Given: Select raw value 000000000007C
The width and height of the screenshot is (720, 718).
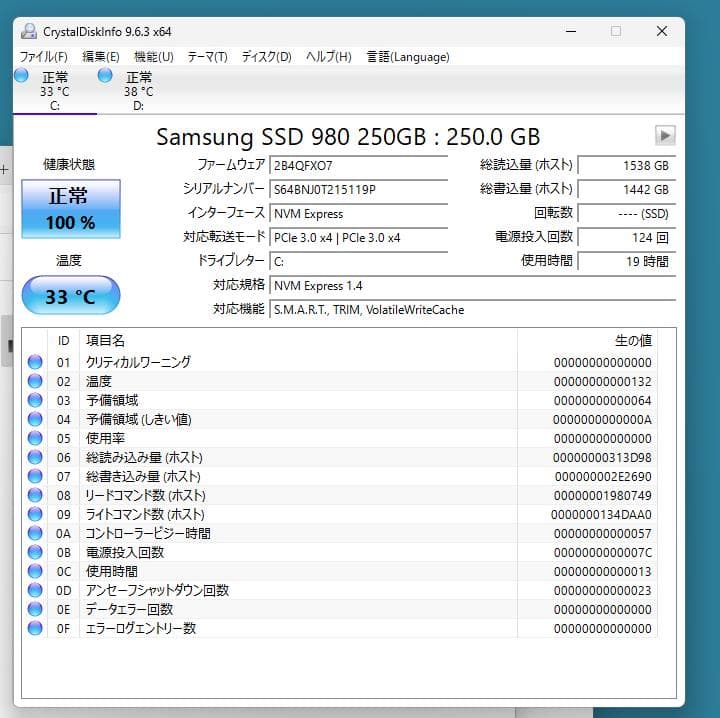Looking at the screenshot, I should click(x=602, y=552).
